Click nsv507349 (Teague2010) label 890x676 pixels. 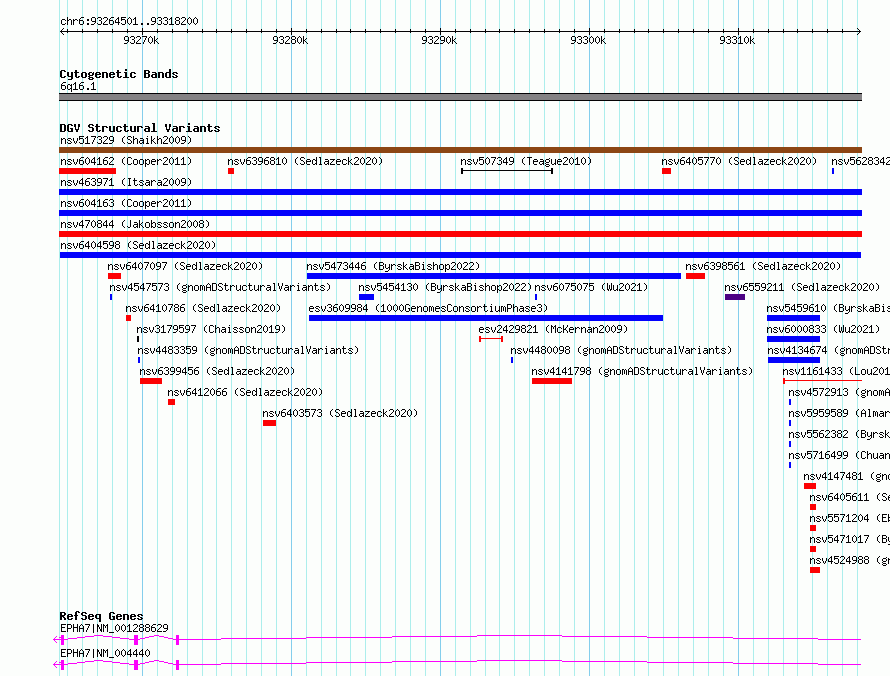pyautogui.click(x=526, y=161)
